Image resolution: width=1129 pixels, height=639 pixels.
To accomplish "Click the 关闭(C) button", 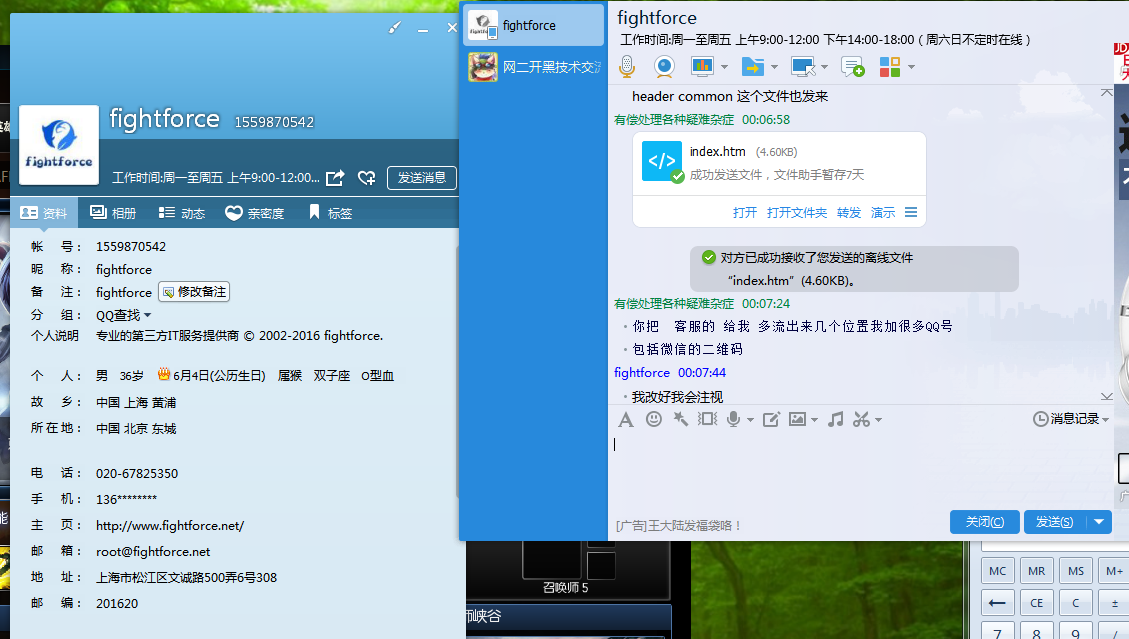I will (984, 522).
